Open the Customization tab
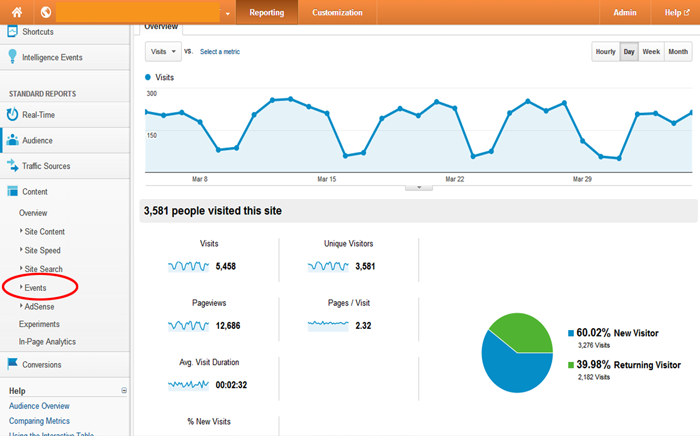Screen dimensions: 700x436 [x=337, y=12]
